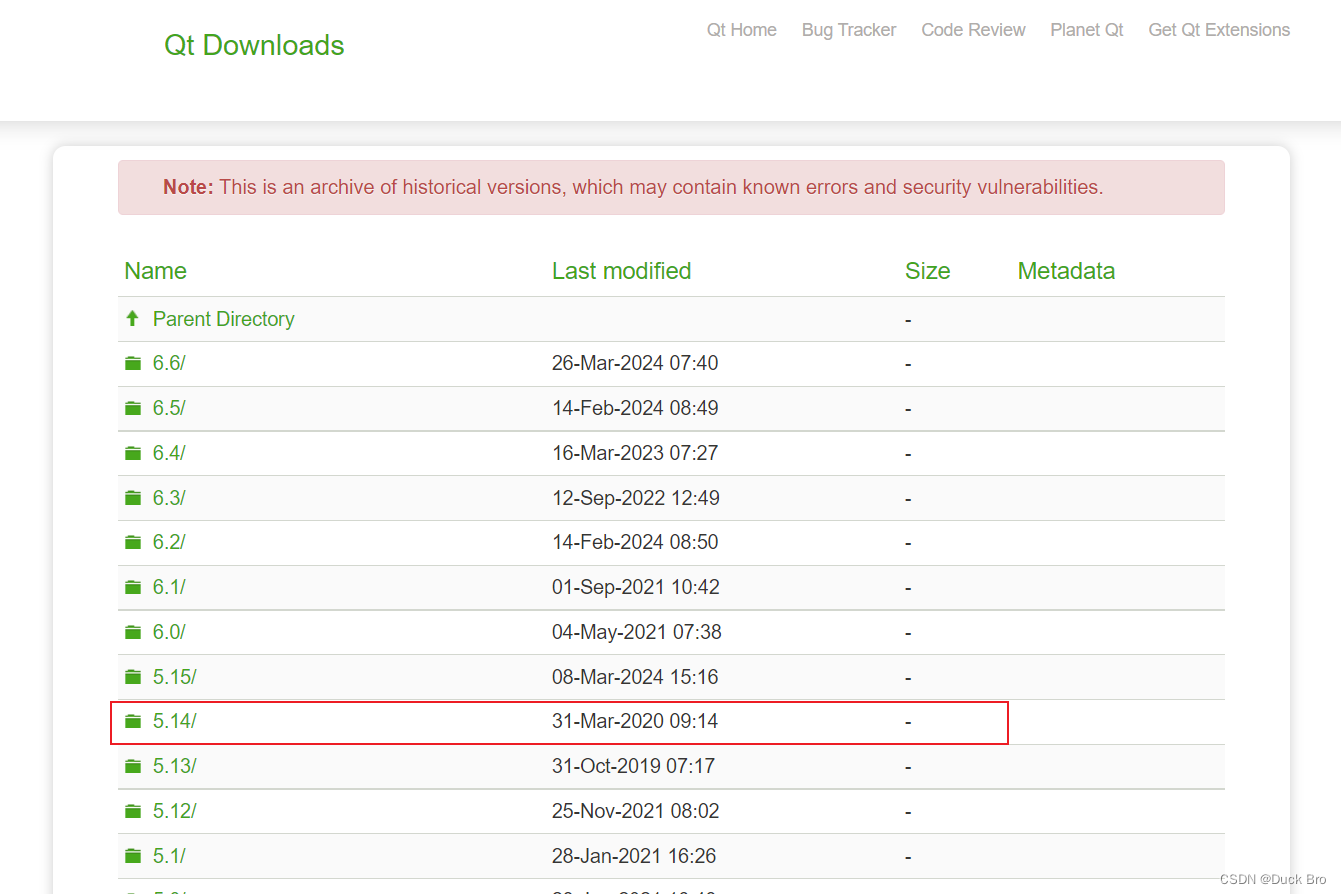Open the 5.12/ directory link
This screenshot has height=894, width=1341.
pos(175,811)
